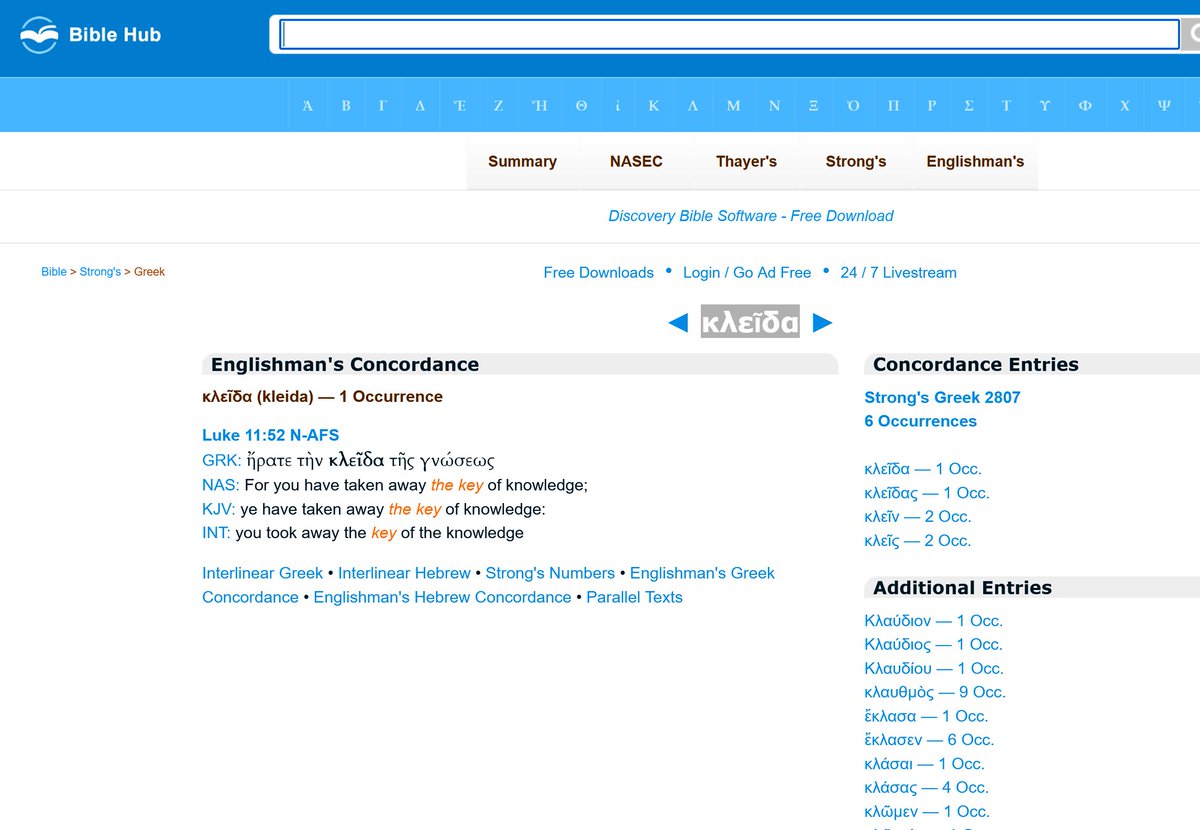Open Κλαύδιον — 1 Occ. entry
This screenshot has width=1200, height=830.
933,621
